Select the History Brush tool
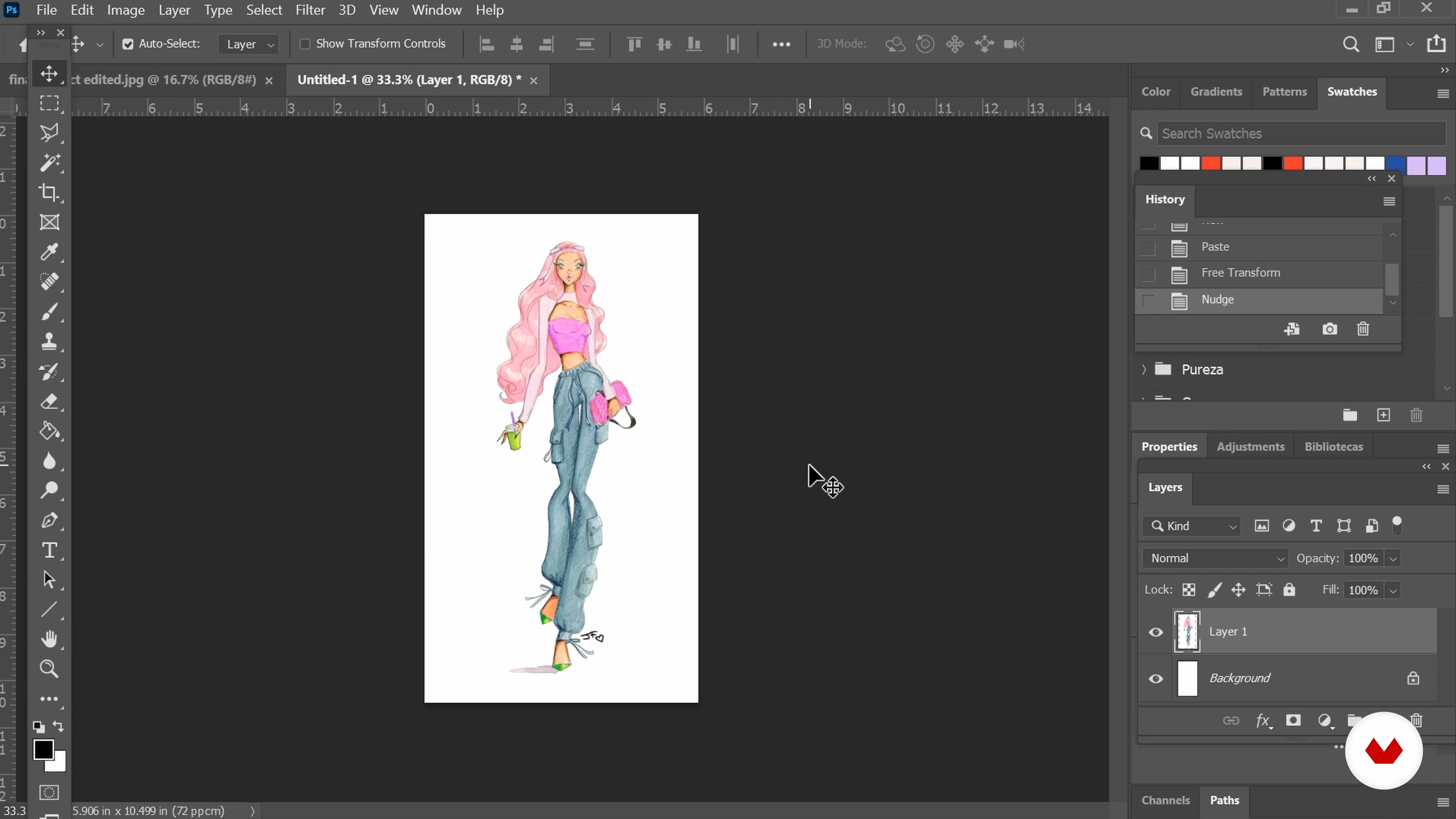 coord(49,371)
